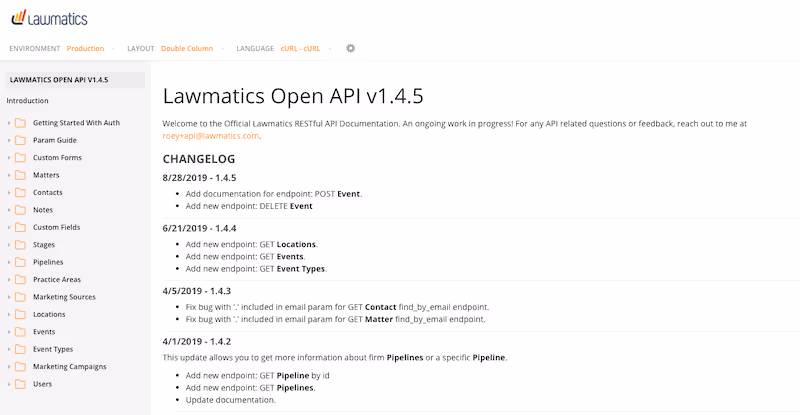Open the Custom Fields section

point(57,227)
